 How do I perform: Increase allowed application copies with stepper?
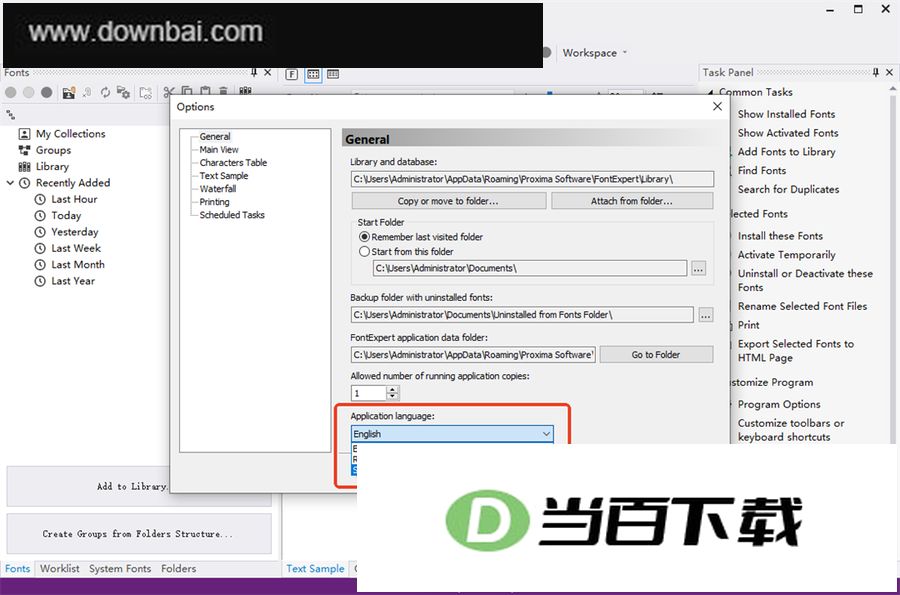click(x=393, y=389)
